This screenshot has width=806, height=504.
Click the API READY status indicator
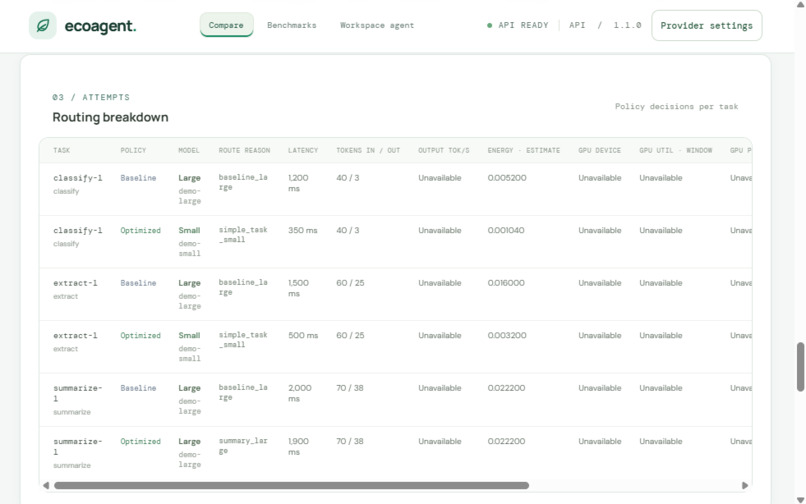(x=518, y=25)
